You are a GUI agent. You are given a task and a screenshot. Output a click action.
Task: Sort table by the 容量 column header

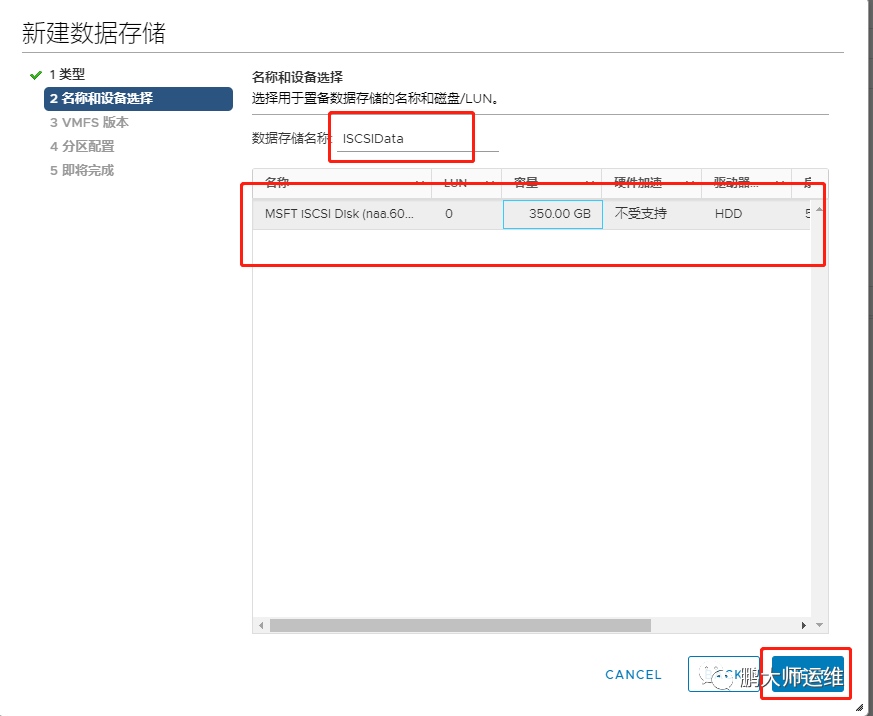click(551, 183)
